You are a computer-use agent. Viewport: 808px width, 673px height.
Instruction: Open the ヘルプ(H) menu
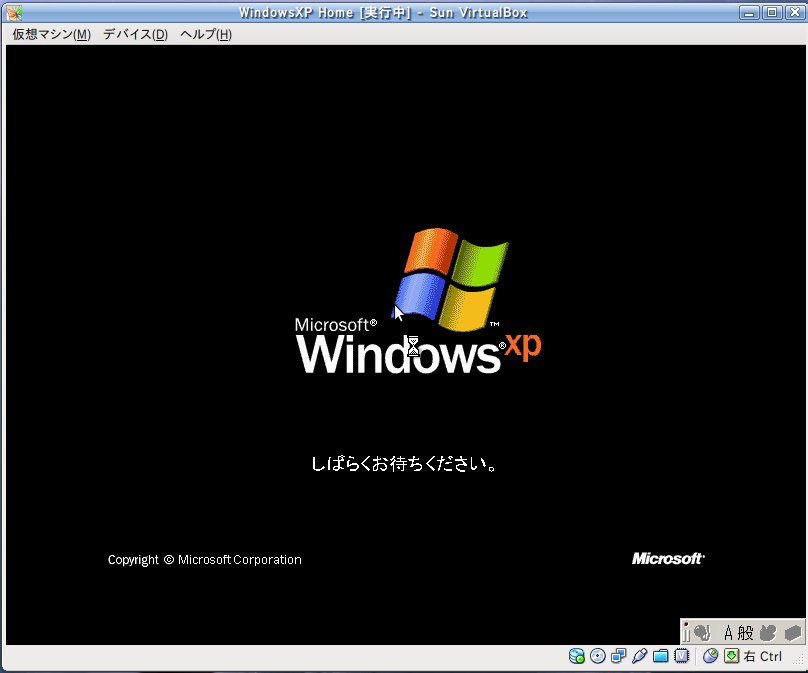click(x=206, y=35)
